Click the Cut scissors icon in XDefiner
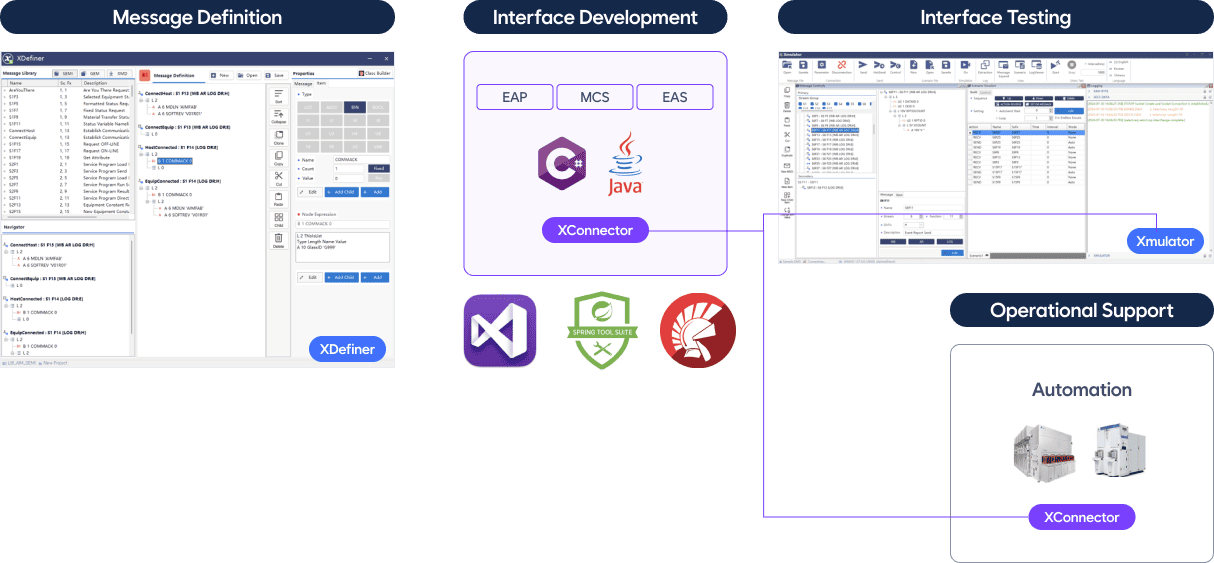The width and height of the screenshot is (1214, 563). point(278,179)
